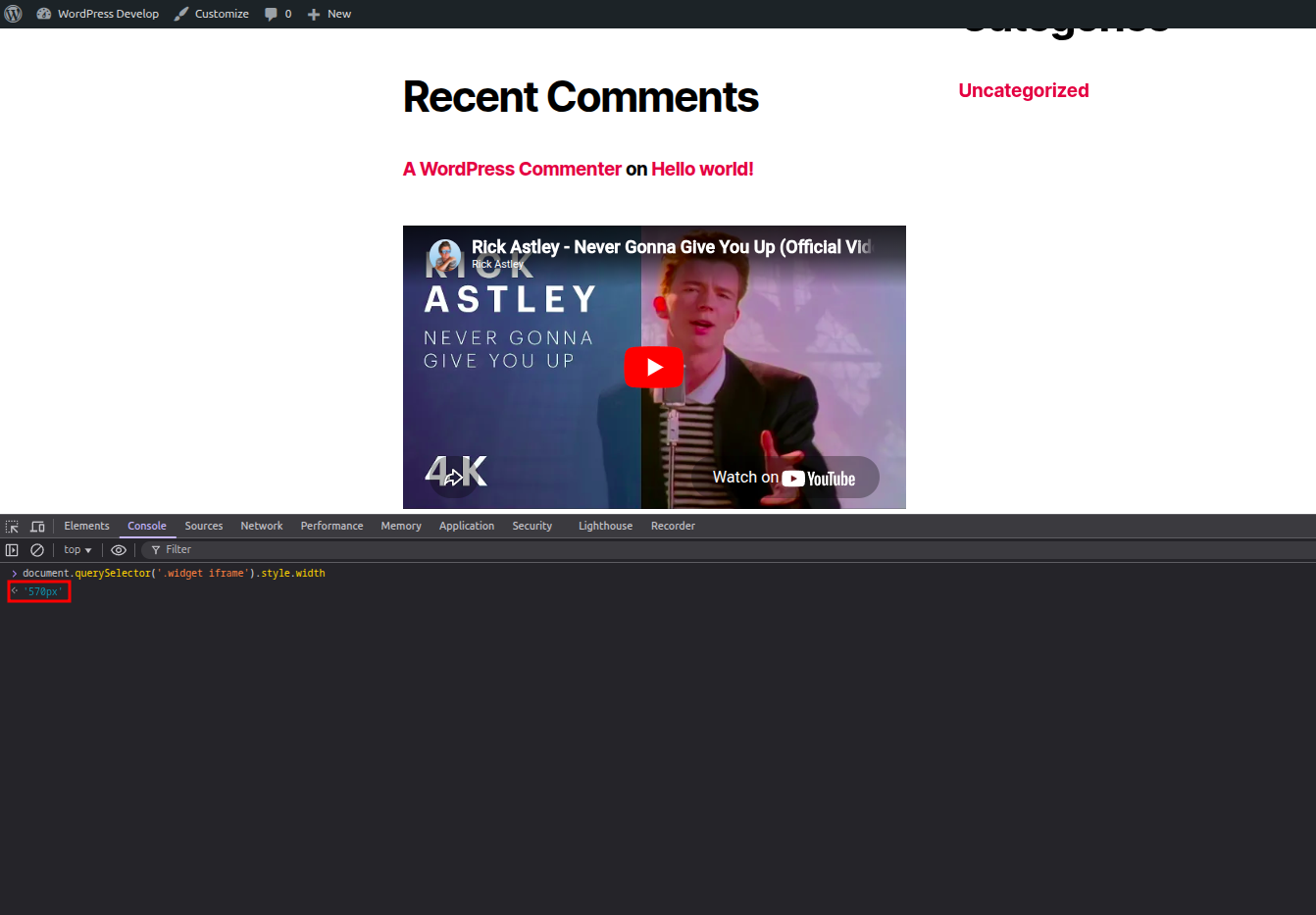Visit the Uncategorized category link
This screenshot has width=1316, height=915.
(x=1024, y=90)
